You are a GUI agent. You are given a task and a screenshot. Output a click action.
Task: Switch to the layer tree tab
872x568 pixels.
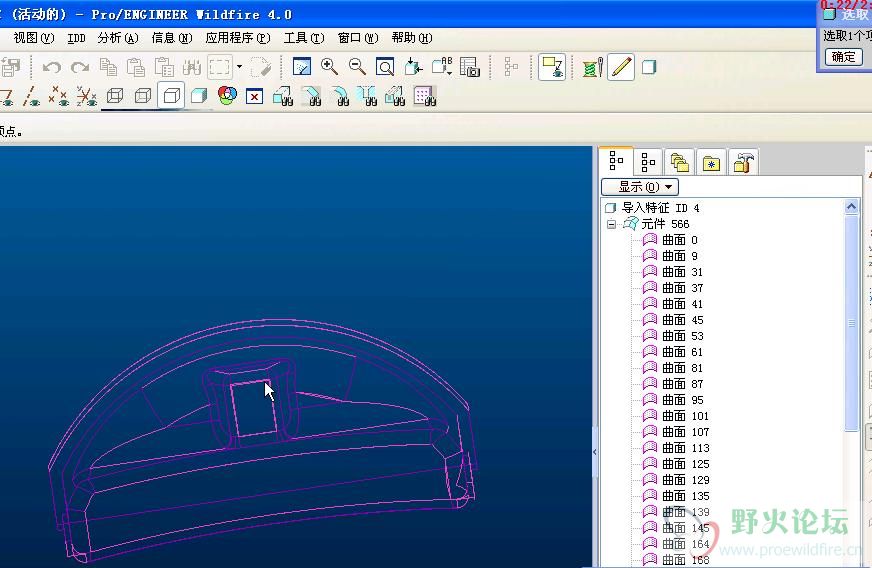pyautogui.click(x=648, y=162)
